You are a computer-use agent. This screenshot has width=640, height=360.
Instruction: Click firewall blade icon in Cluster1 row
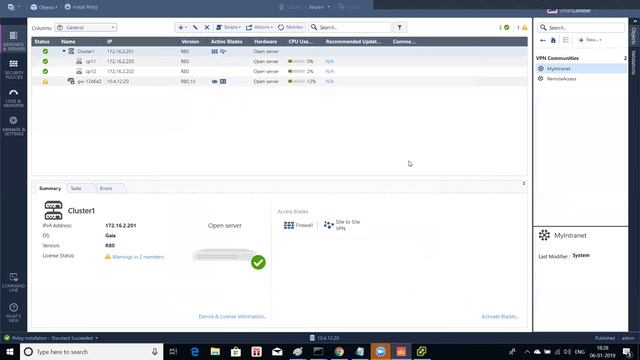(x=214, y=51)
